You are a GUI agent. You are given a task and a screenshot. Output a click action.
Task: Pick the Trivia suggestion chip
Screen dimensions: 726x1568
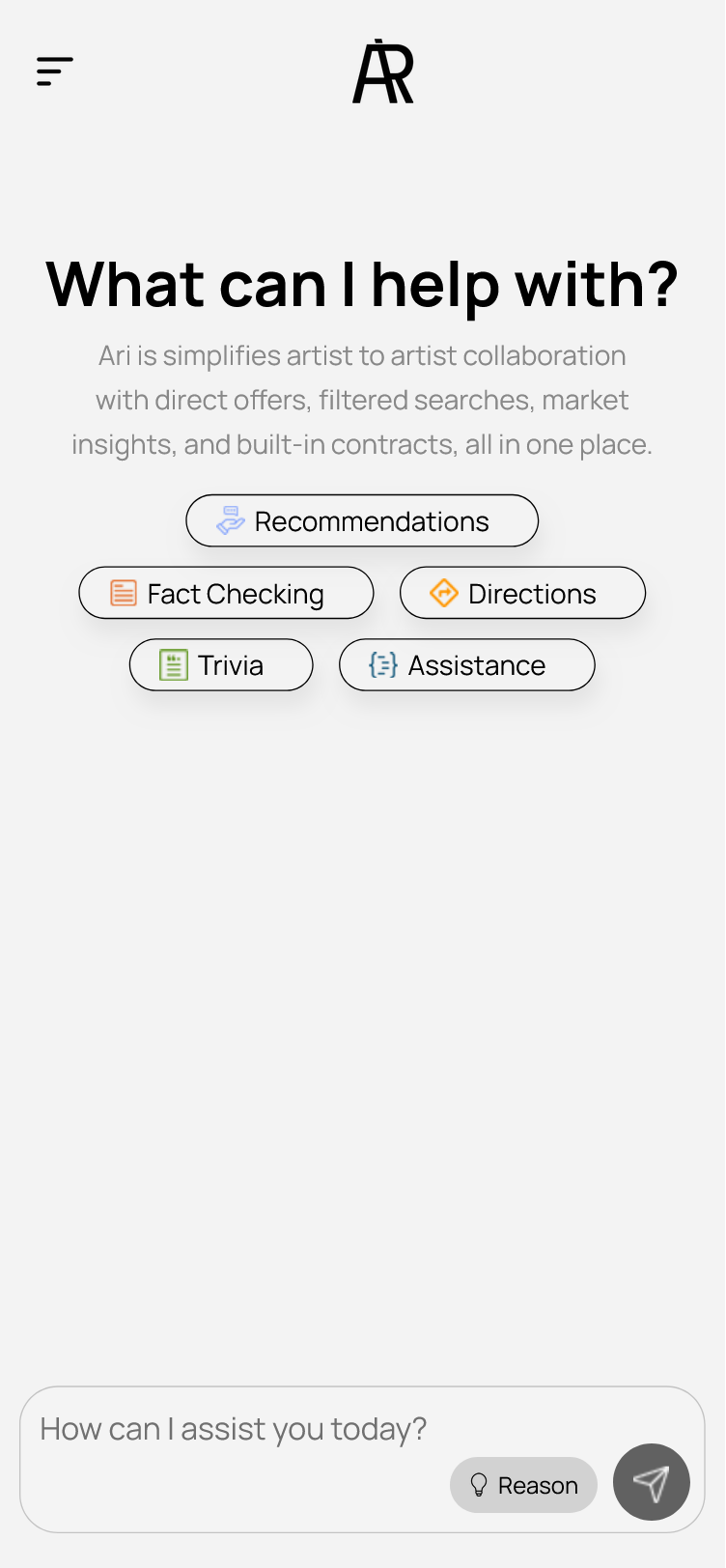point(221,664)
